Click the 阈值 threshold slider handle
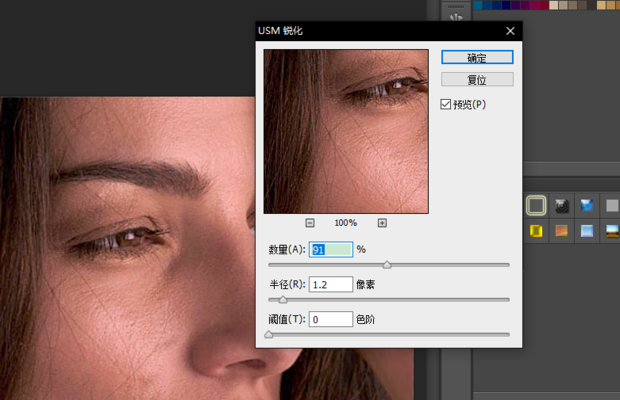The height and width of the screenshot is (400, 620). 269,334
